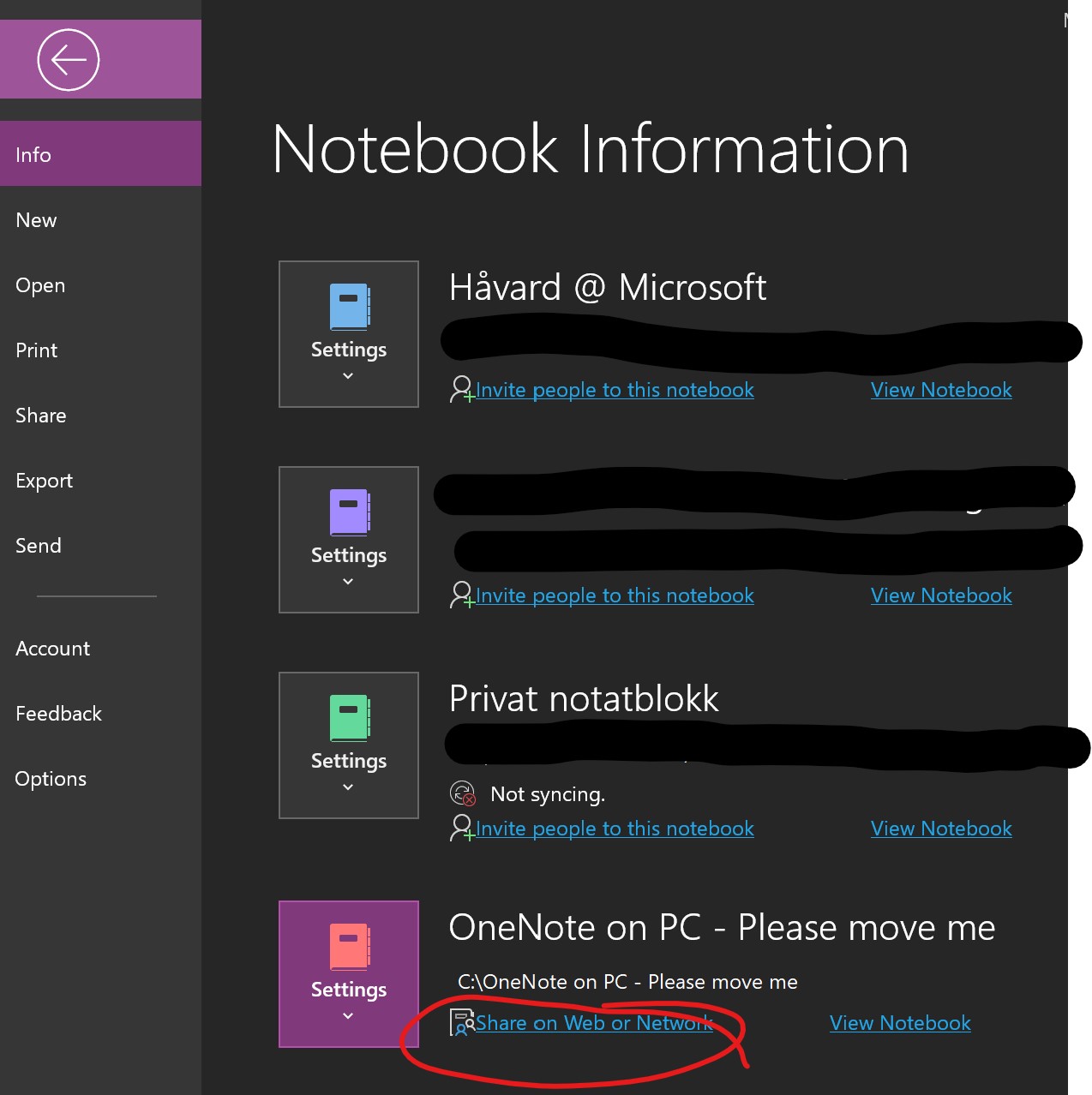Open the Settings dropdown for OneNote on PC
The width and height of the screenshot is (1092, 1095).
pyautogui.click(x=348, y=1015)
